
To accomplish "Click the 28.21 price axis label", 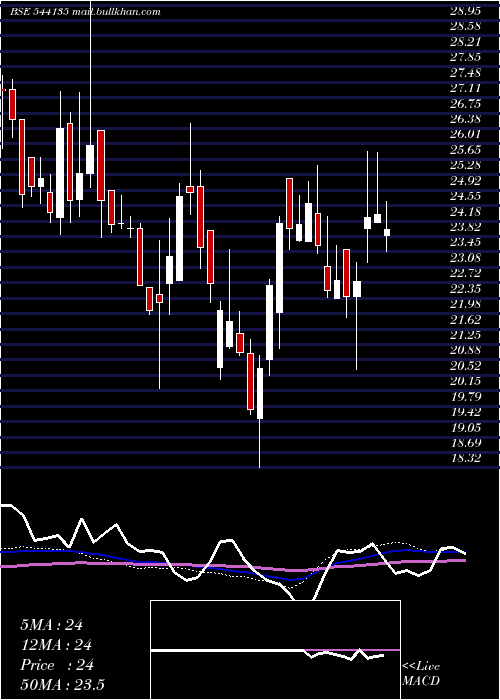I will click(x=465, y=42).
